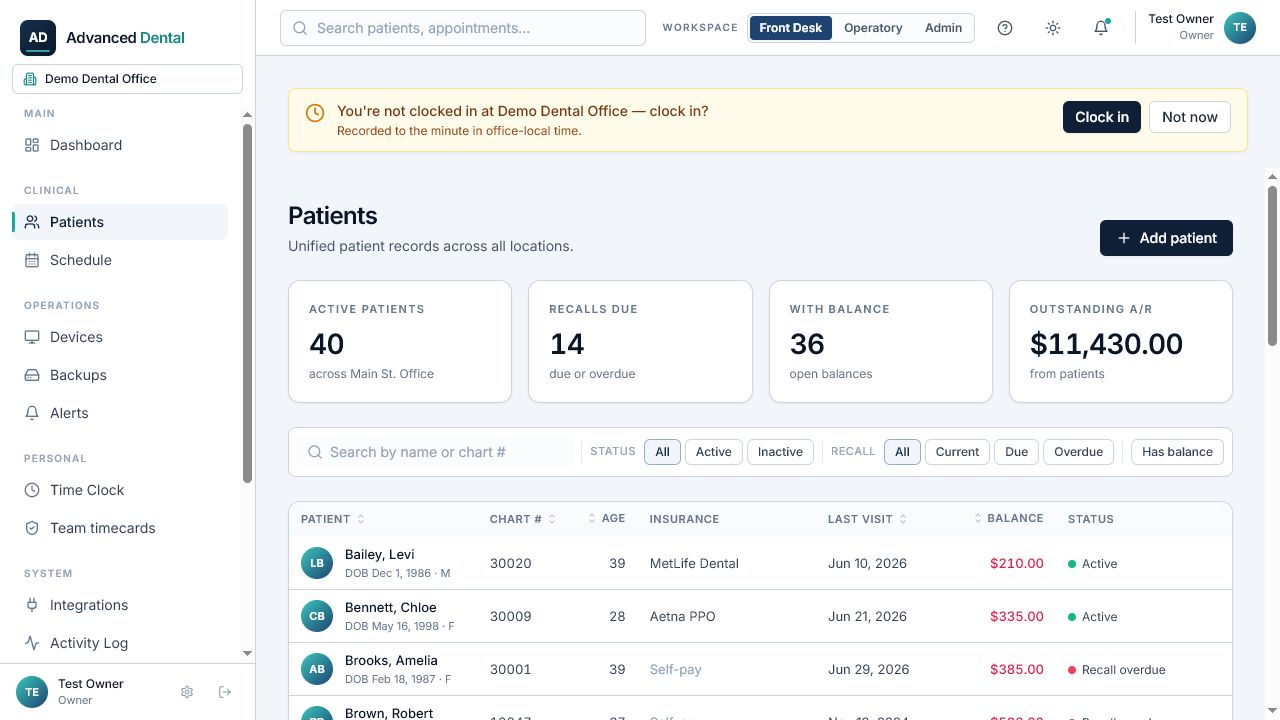1280x720 pixels.
Task: Open the Bennett, Chloe patient record
Action: coord(760,616)
